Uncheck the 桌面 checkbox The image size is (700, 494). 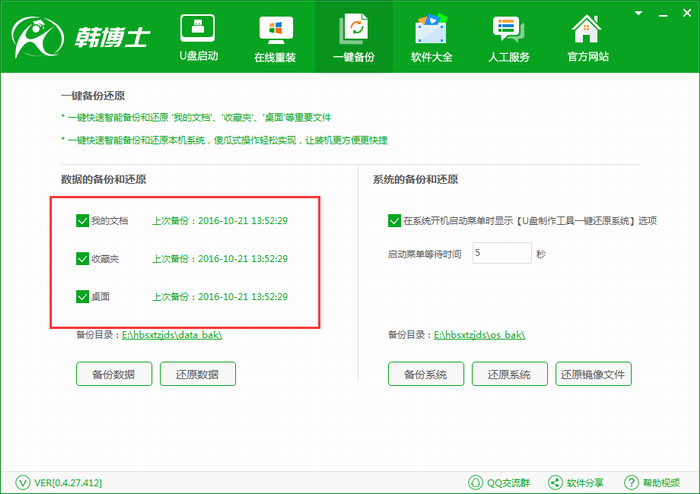tap(83, 296)
